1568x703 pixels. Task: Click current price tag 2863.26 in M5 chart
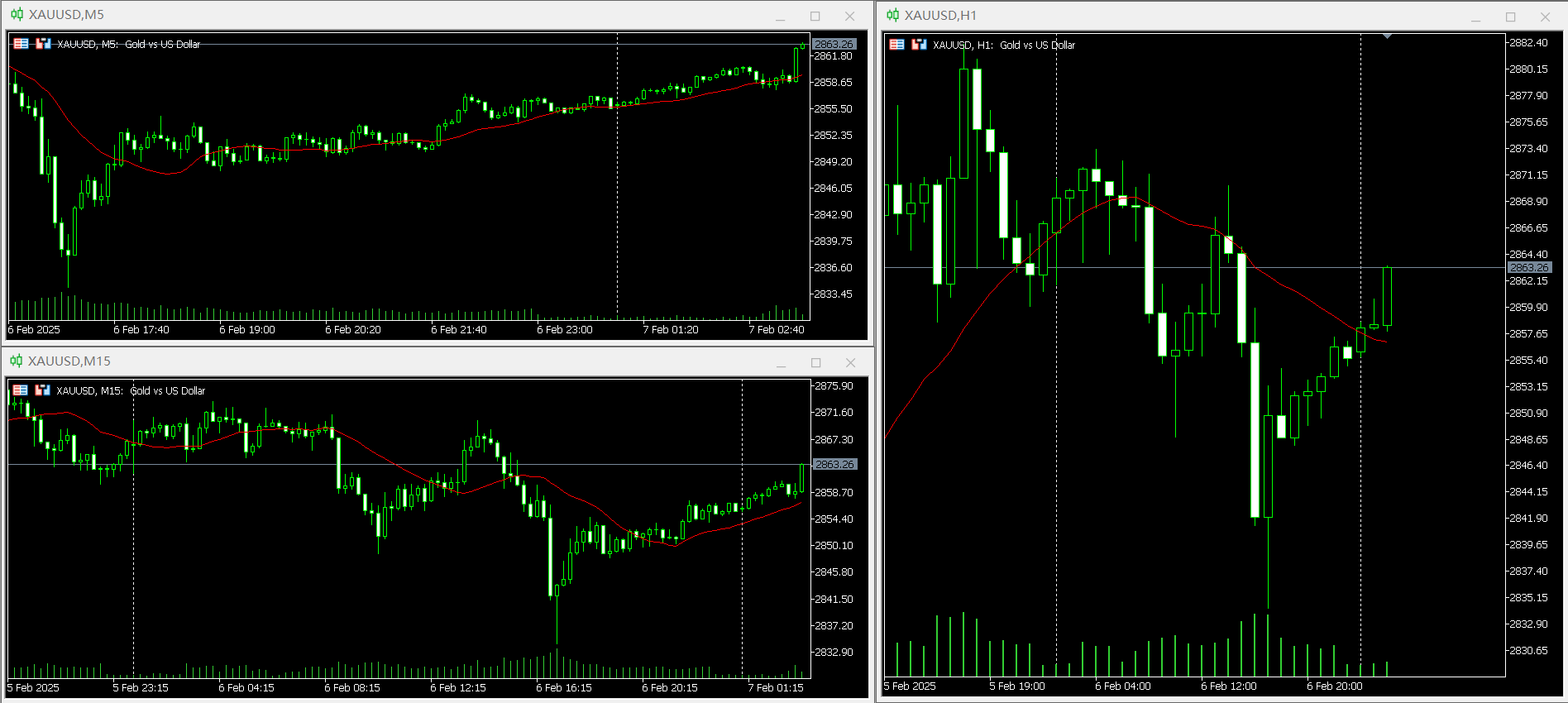click(834, 45)
